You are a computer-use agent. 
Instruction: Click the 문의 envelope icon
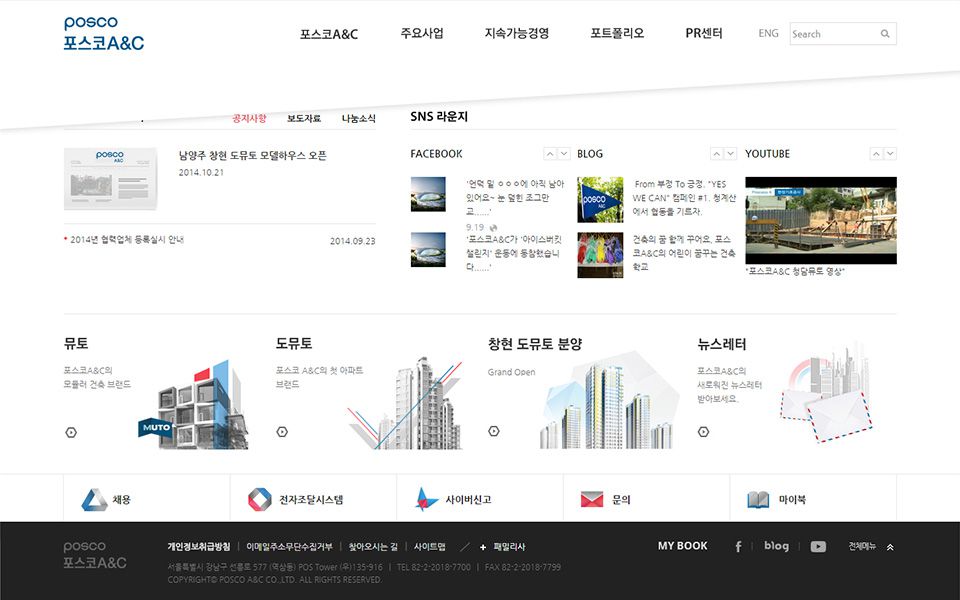(x=592, y=499)
